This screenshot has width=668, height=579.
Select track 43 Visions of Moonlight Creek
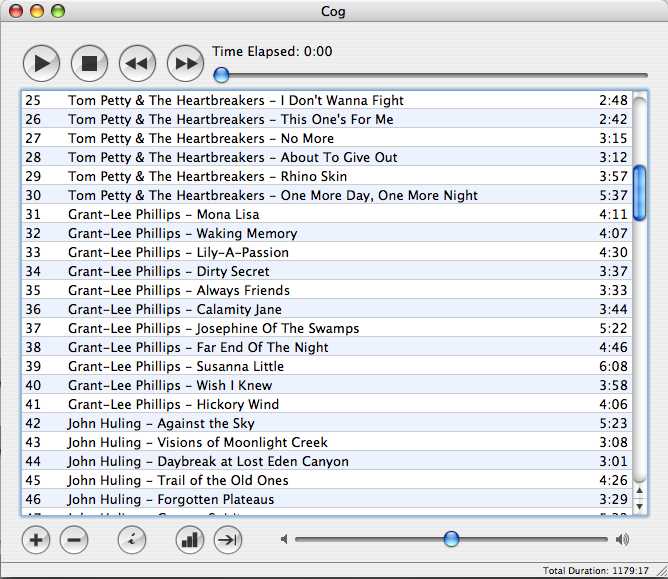[x=327, y=442]
